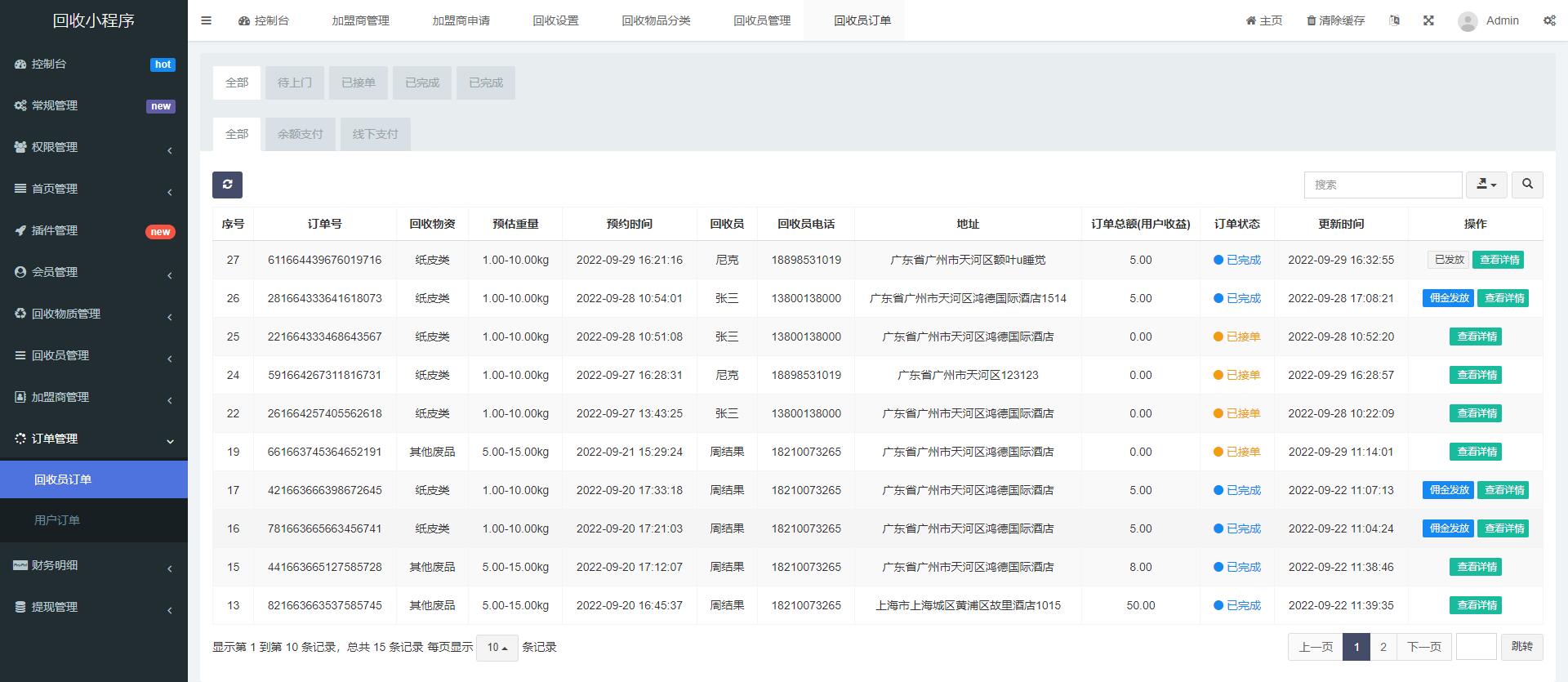Open the export dropdown button
Viewport: 1568px width, 682px height.
pos(1486,185)
